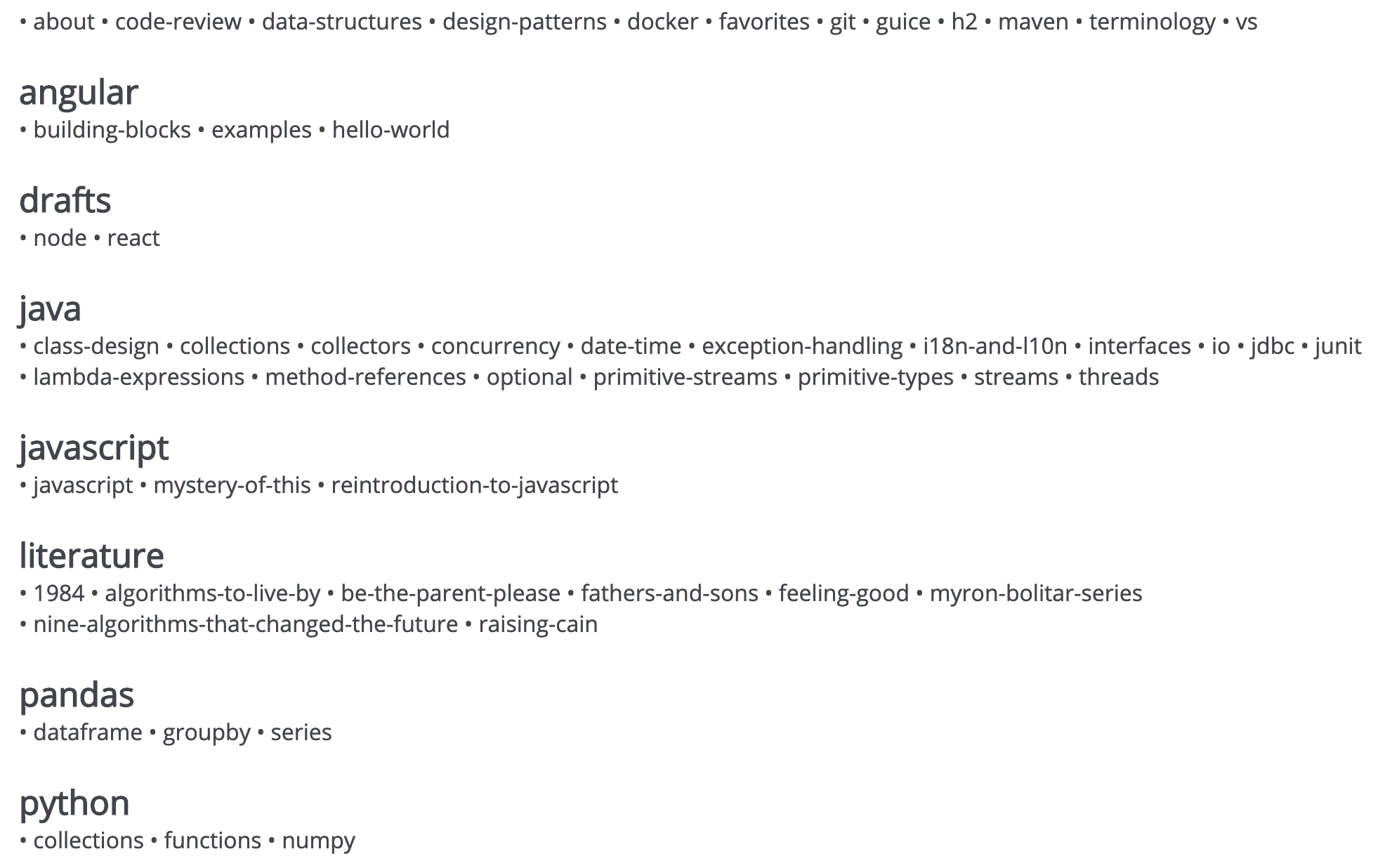Scroll down to view more sections
This screenshot has height=868, width=1385.
click(x=692, y=850)
